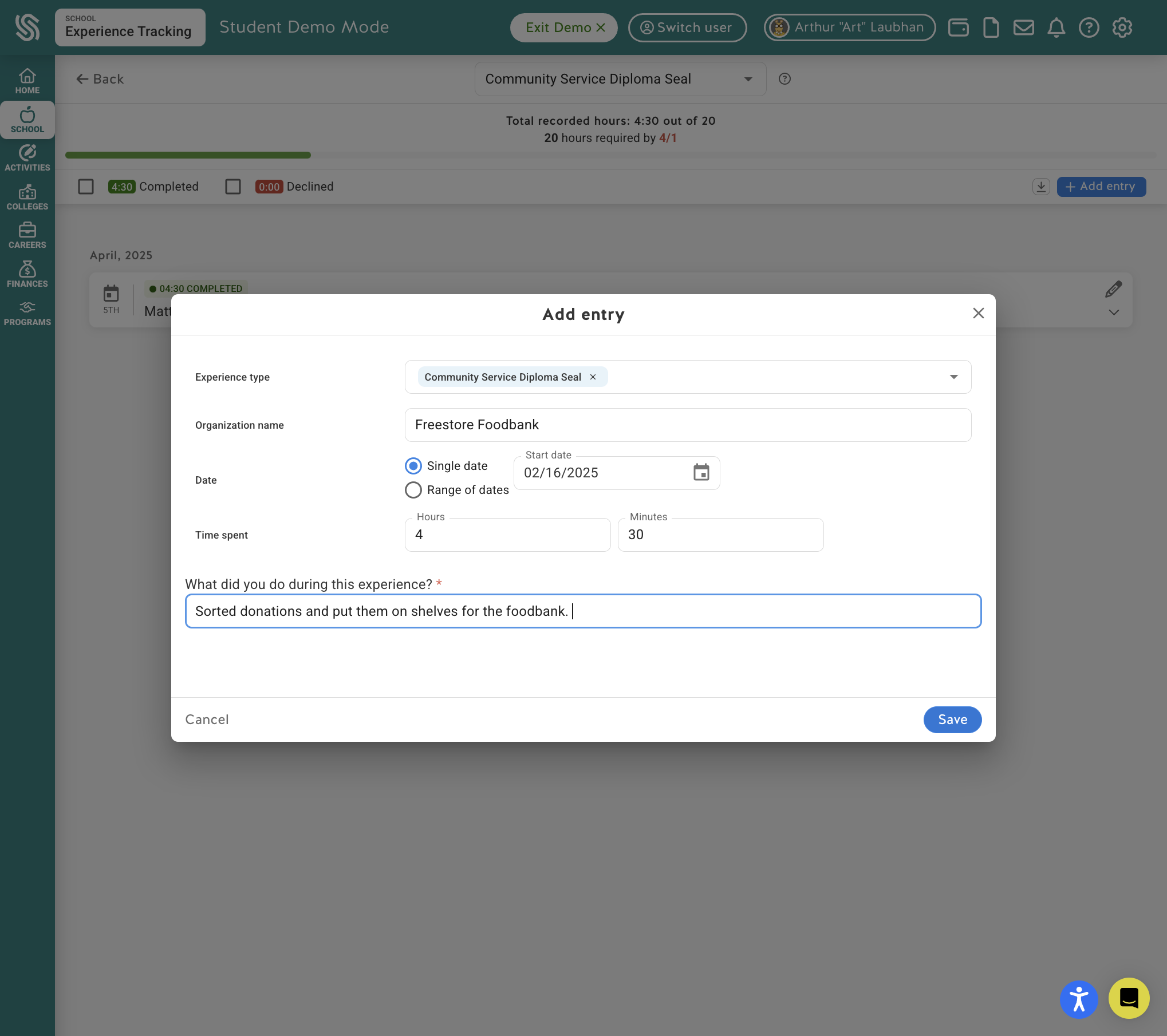Open the yellow chat support bubble
This screenshot has width=1167, height=1036.
(x=1129, y=998)
